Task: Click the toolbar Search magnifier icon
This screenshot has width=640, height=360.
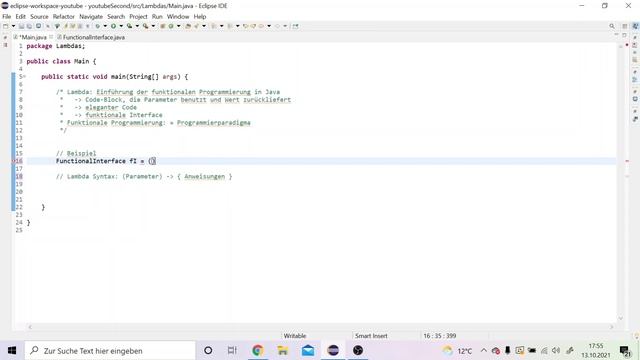Action: click(612, 26)
